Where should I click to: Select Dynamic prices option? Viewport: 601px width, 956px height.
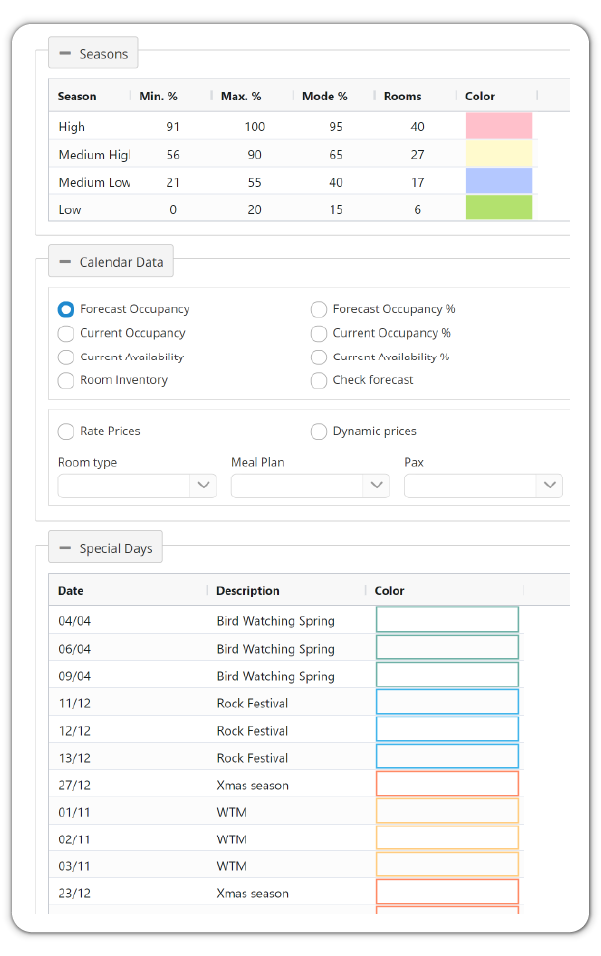coord(319,432)
